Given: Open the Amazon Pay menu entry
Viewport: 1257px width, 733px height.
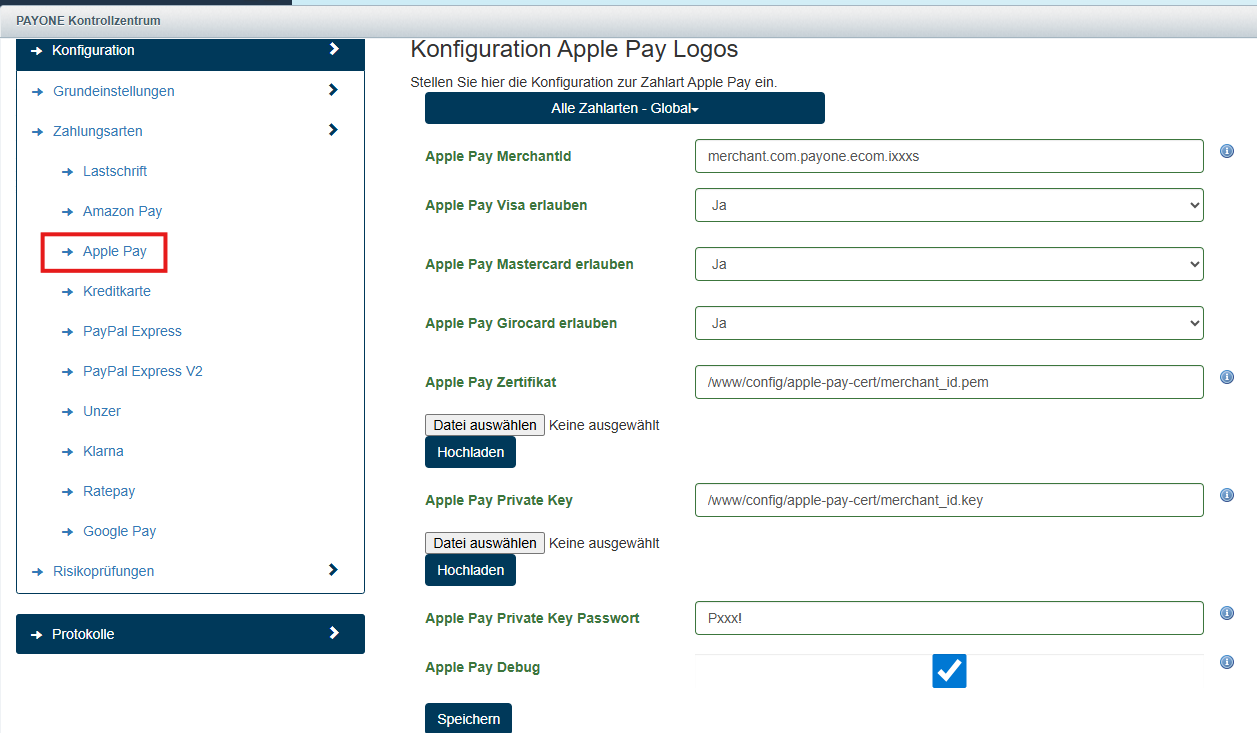Looking at the screenshot, I should tap(122, 211).
